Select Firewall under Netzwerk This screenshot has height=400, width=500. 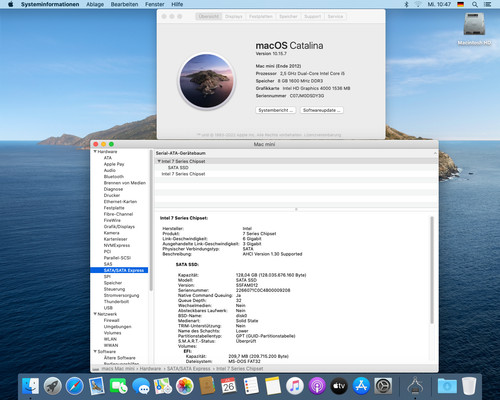pyautogui.click(x=111, y=320)
